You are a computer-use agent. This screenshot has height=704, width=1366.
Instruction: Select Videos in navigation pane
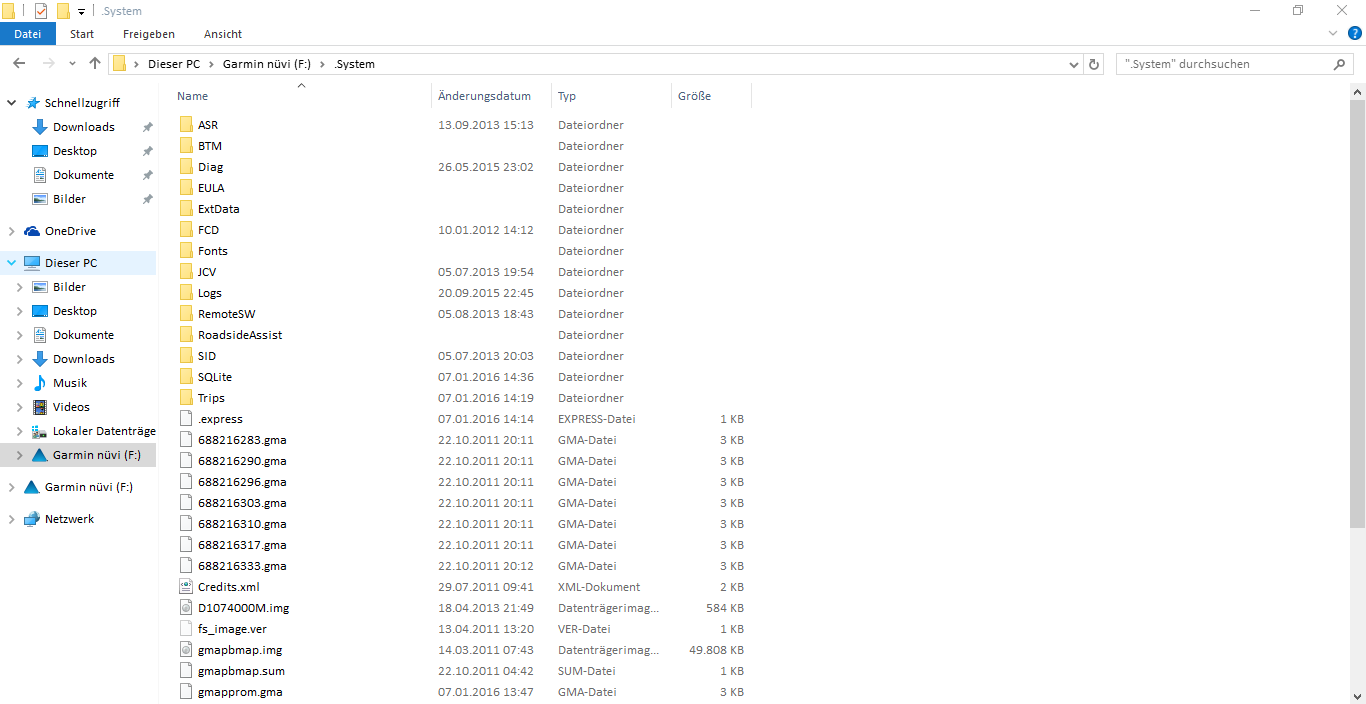pyautogui.click(x=71, y=407)
